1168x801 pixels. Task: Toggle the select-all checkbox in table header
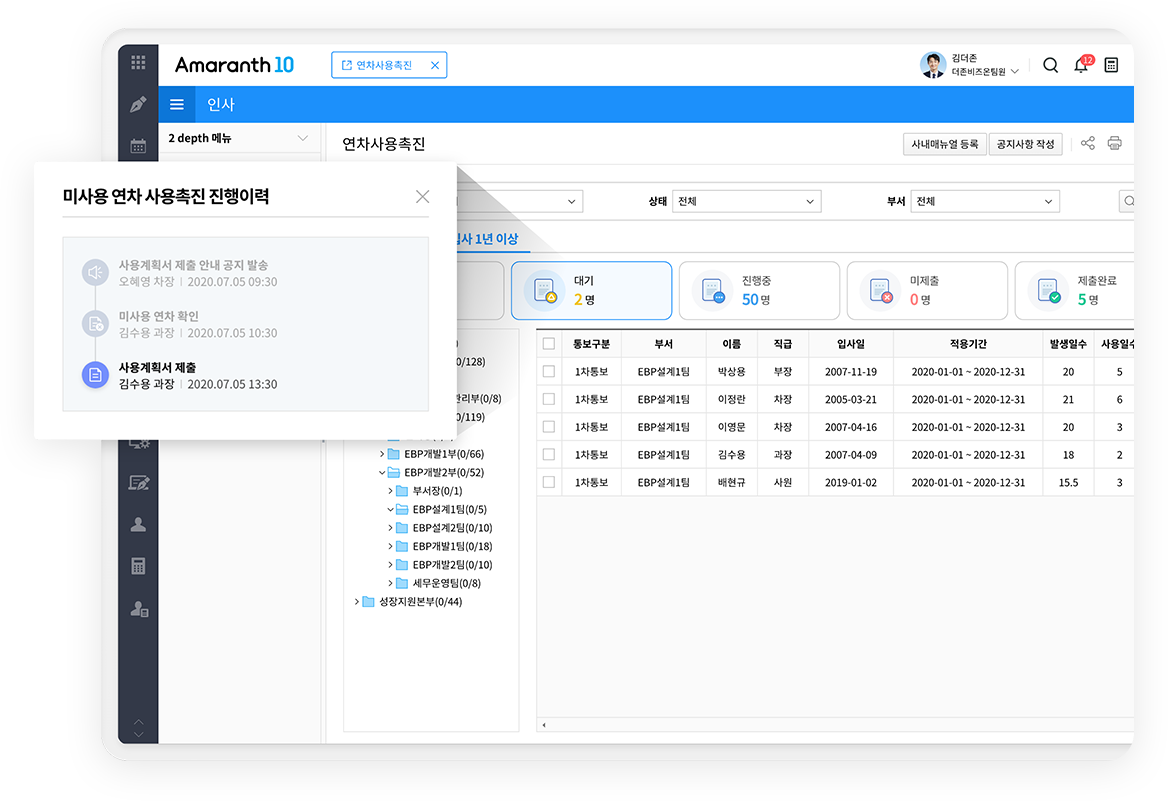(549, 343)
